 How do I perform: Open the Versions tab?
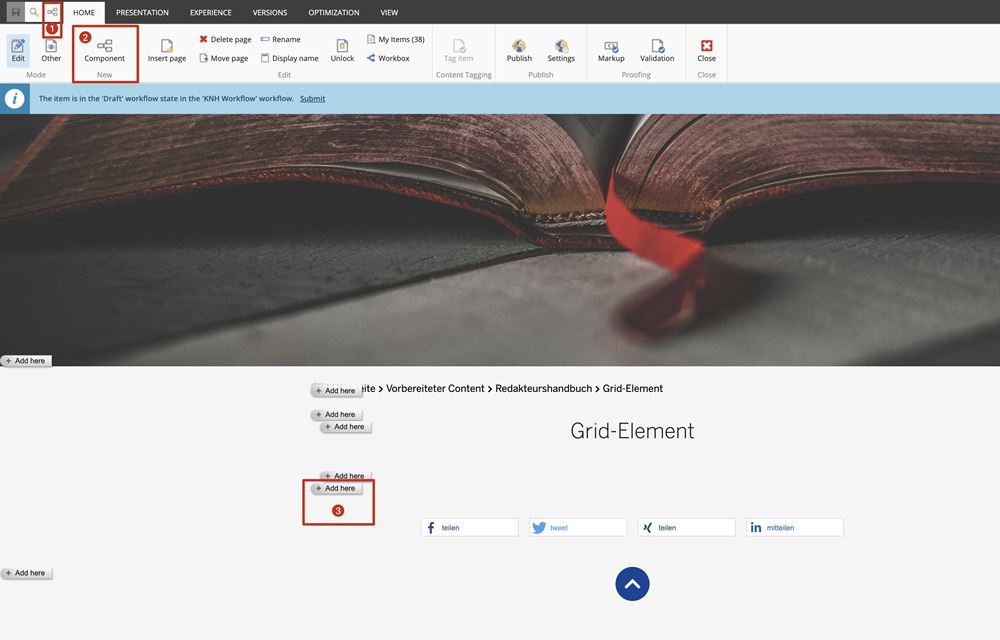[270, 13]
